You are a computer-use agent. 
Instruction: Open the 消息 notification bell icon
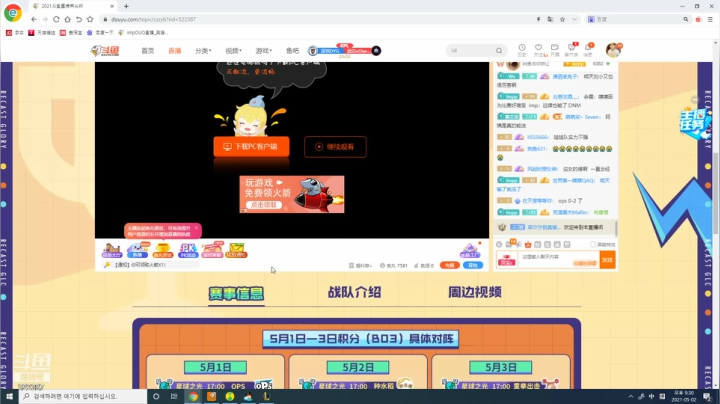tap(588, 50)
